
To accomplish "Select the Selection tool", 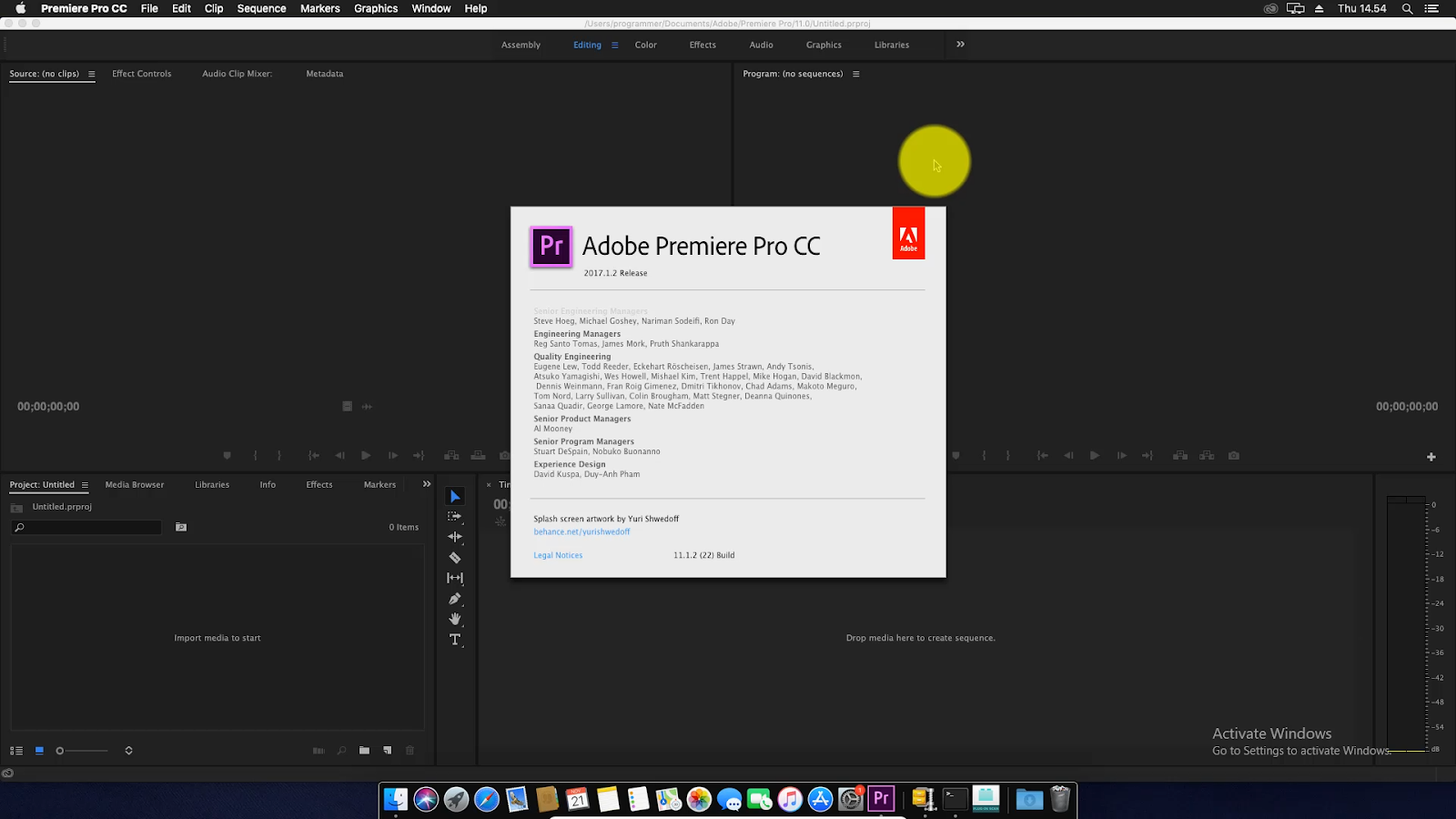I will (455, 496).
